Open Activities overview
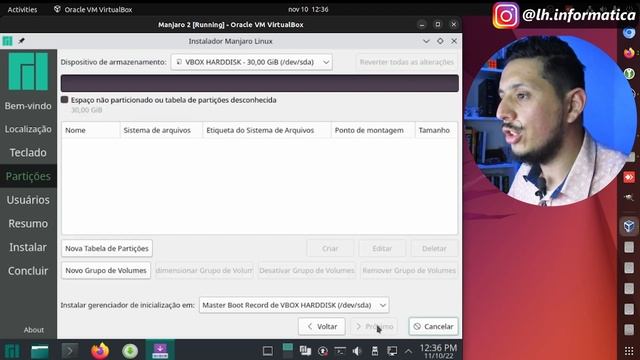640x360 pixels. [x=22, y=9]
